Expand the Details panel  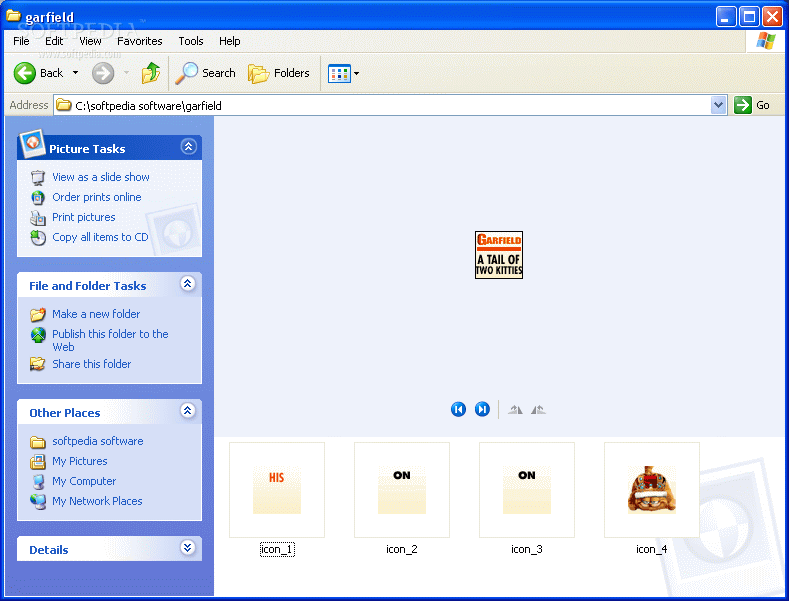coord(188,548)
